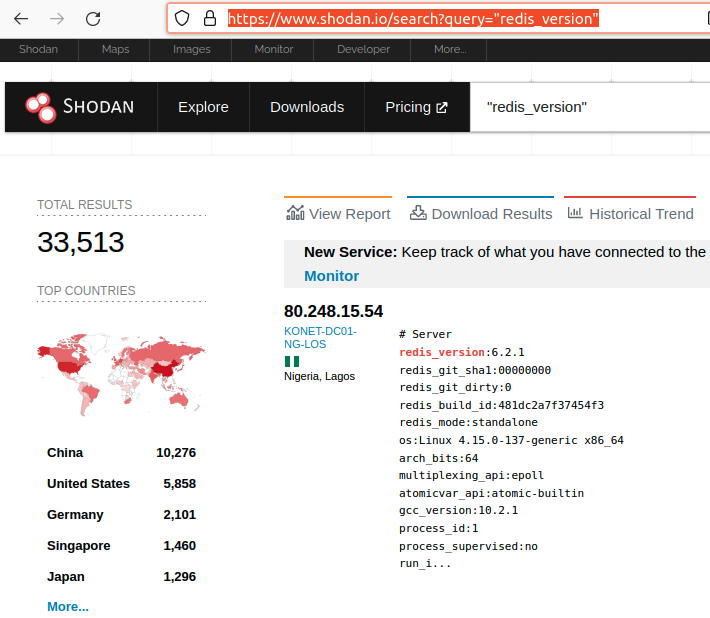Click the arch_bits:64 line
This screenshot has width=710, height=618.
(438, 458)
